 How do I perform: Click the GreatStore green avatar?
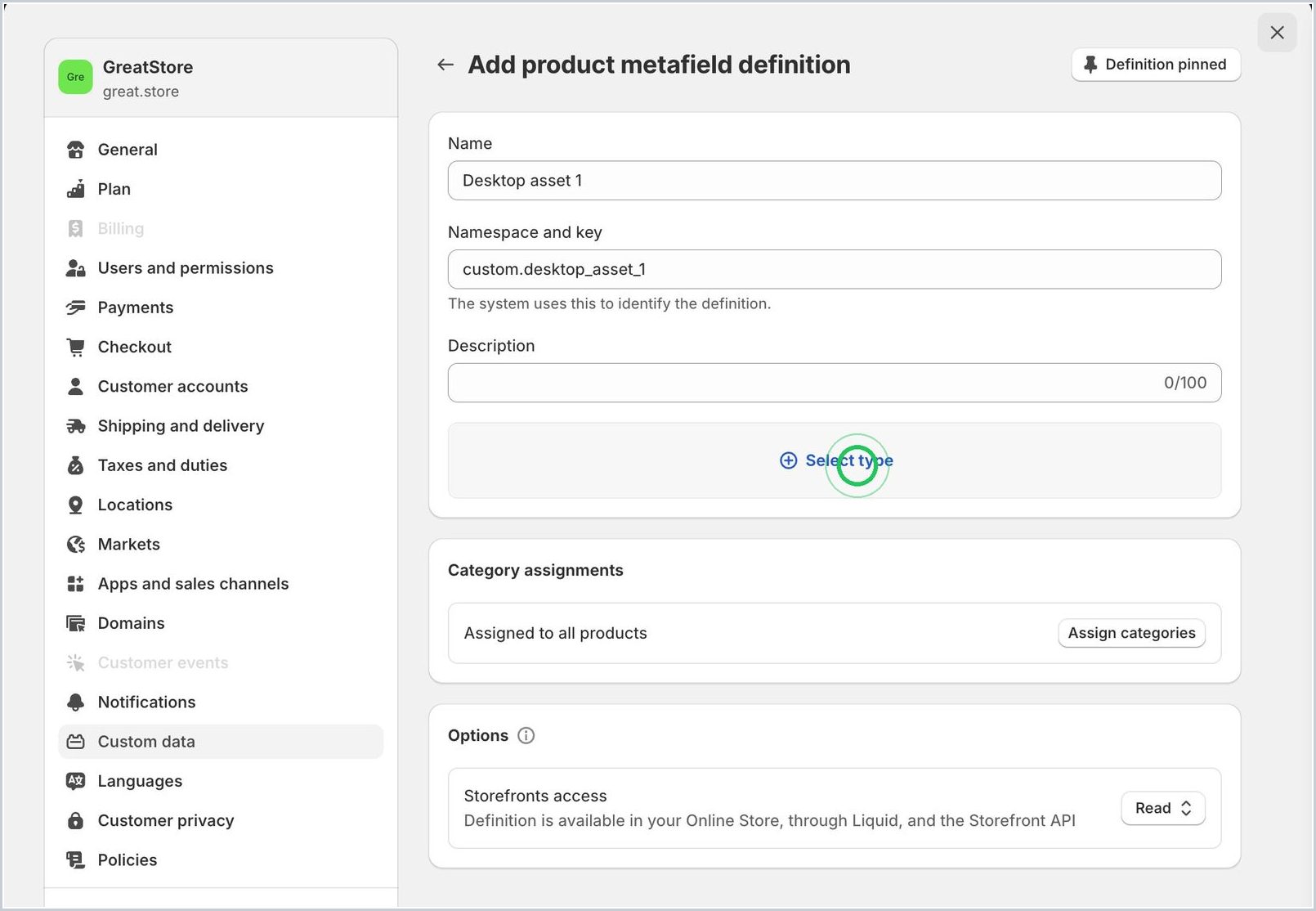75,77
